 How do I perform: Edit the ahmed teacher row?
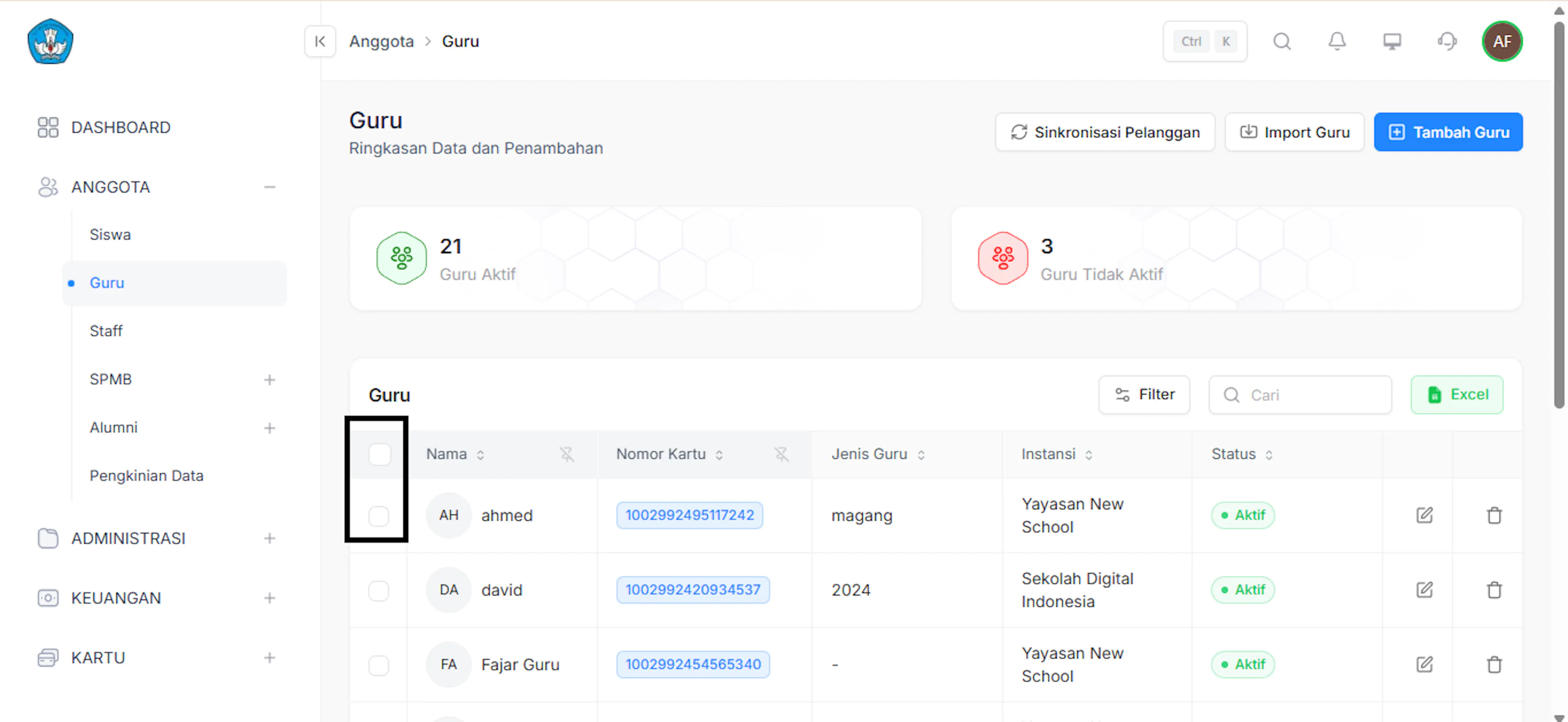[x=1424, y=515]
